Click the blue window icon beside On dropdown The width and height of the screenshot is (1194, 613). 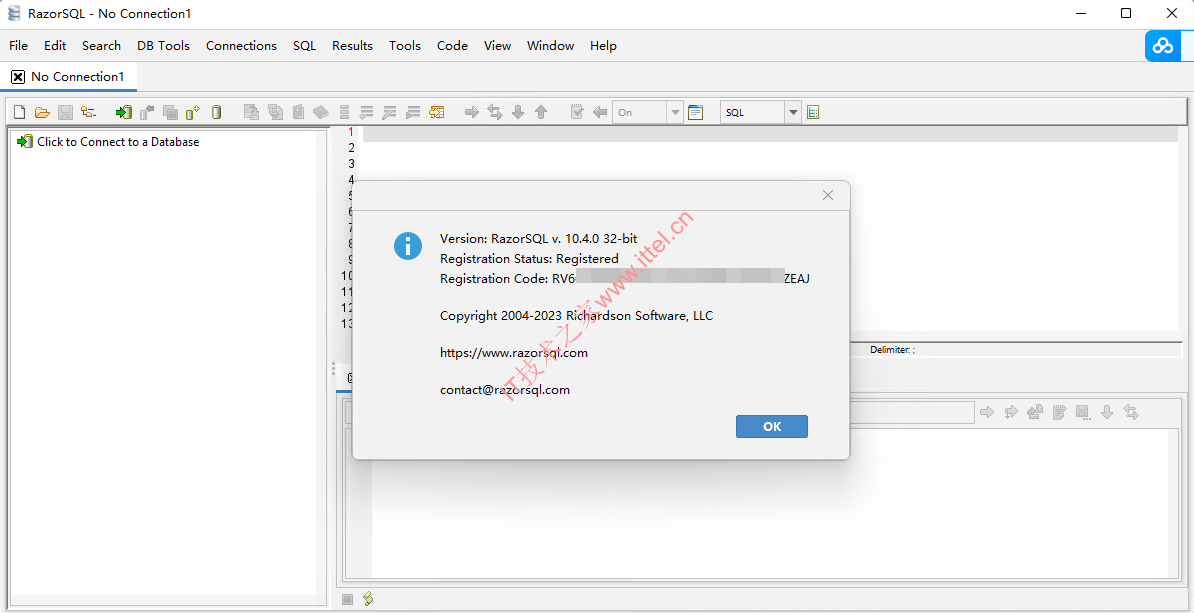(695, 113)
